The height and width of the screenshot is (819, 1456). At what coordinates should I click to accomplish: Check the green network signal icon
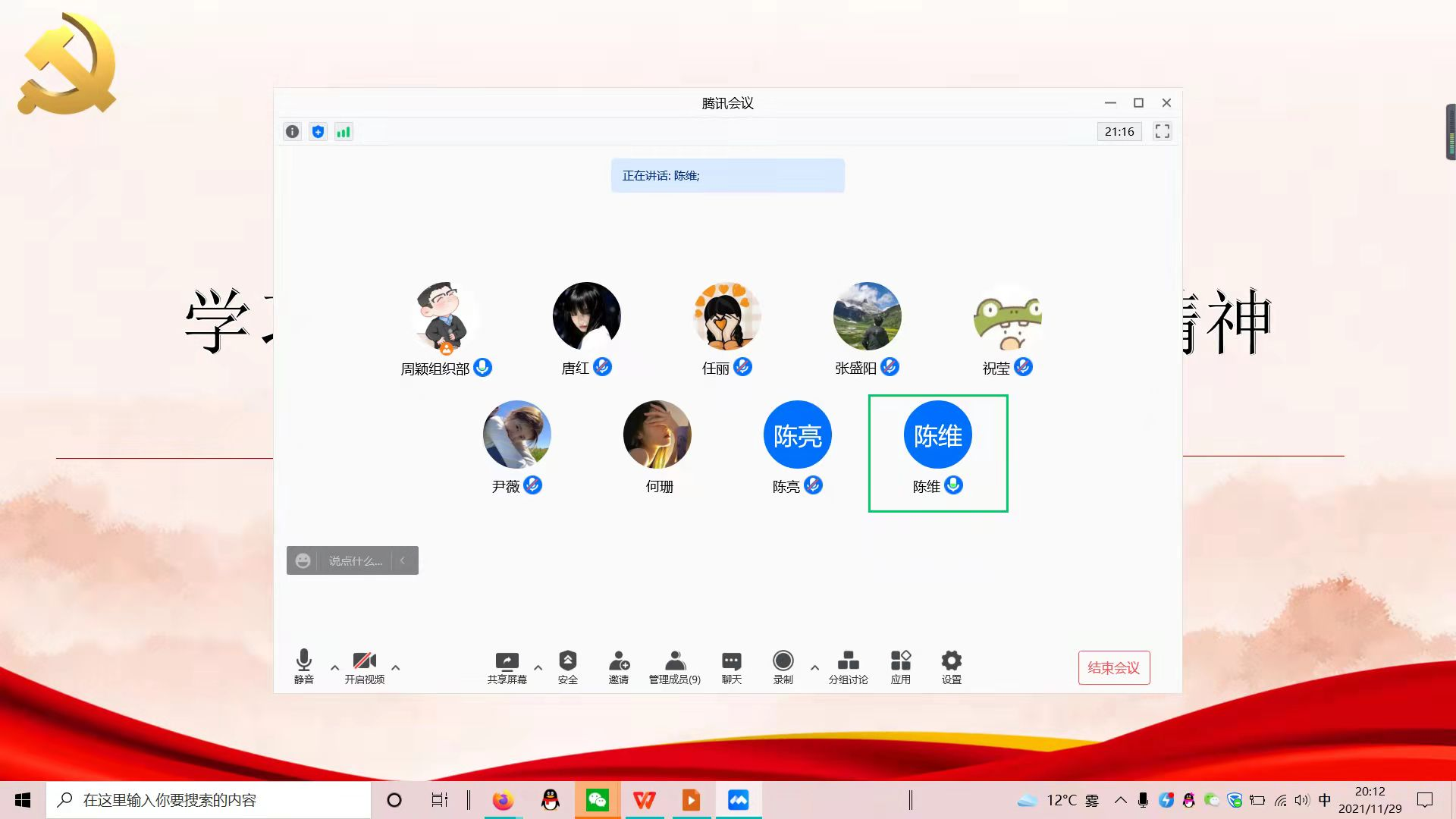pos(344,132)
